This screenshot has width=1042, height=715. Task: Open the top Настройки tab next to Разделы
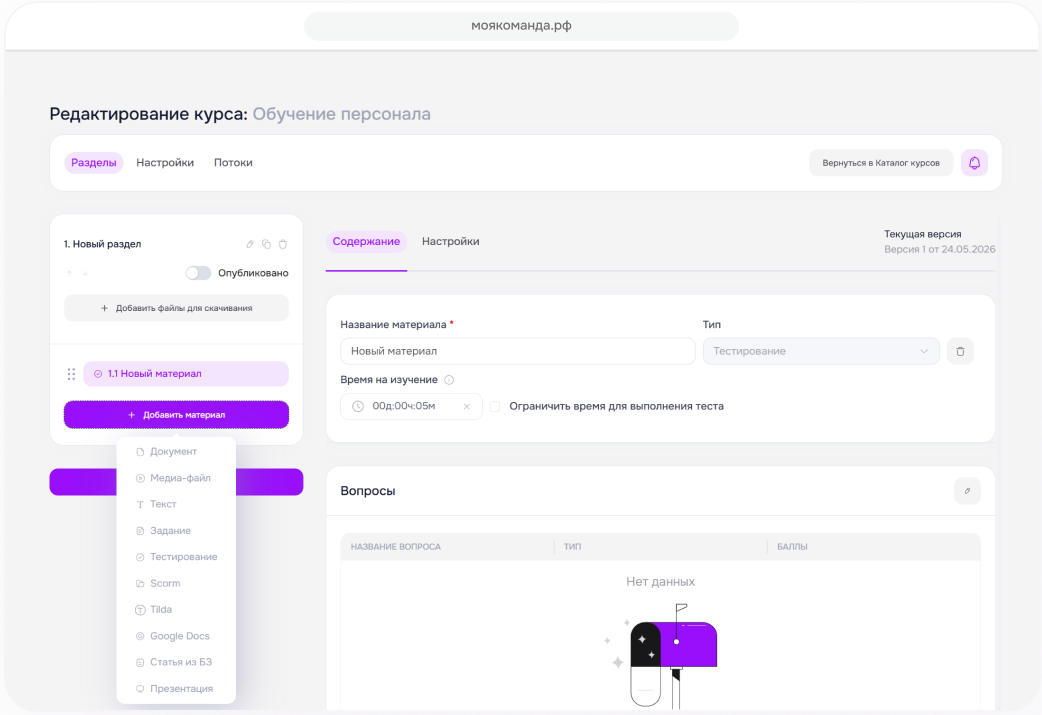pos(165,163)
